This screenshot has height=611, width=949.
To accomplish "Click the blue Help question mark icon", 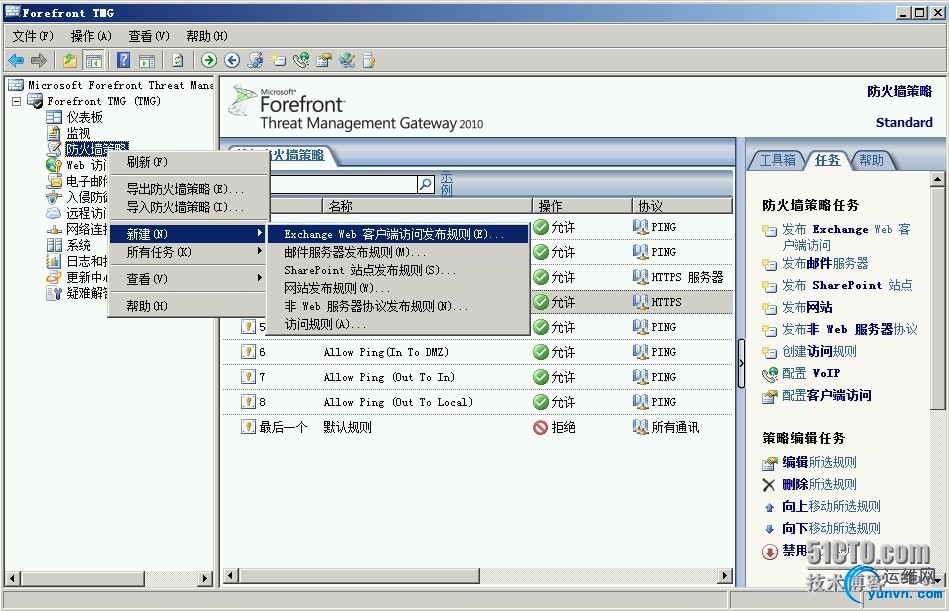I will (123, 60).
